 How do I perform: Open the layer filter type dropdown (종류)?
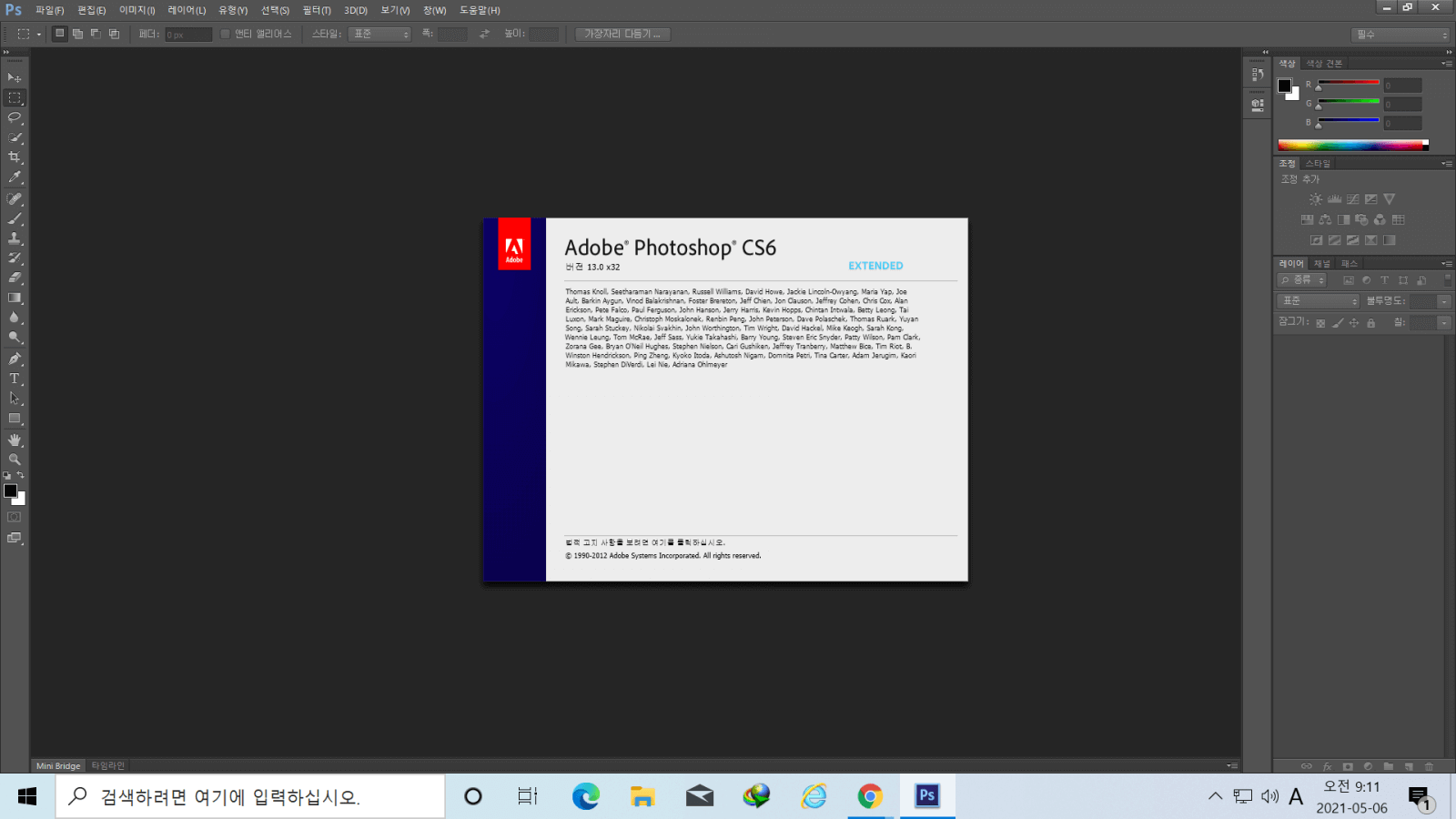click(x=1302, y=280)
